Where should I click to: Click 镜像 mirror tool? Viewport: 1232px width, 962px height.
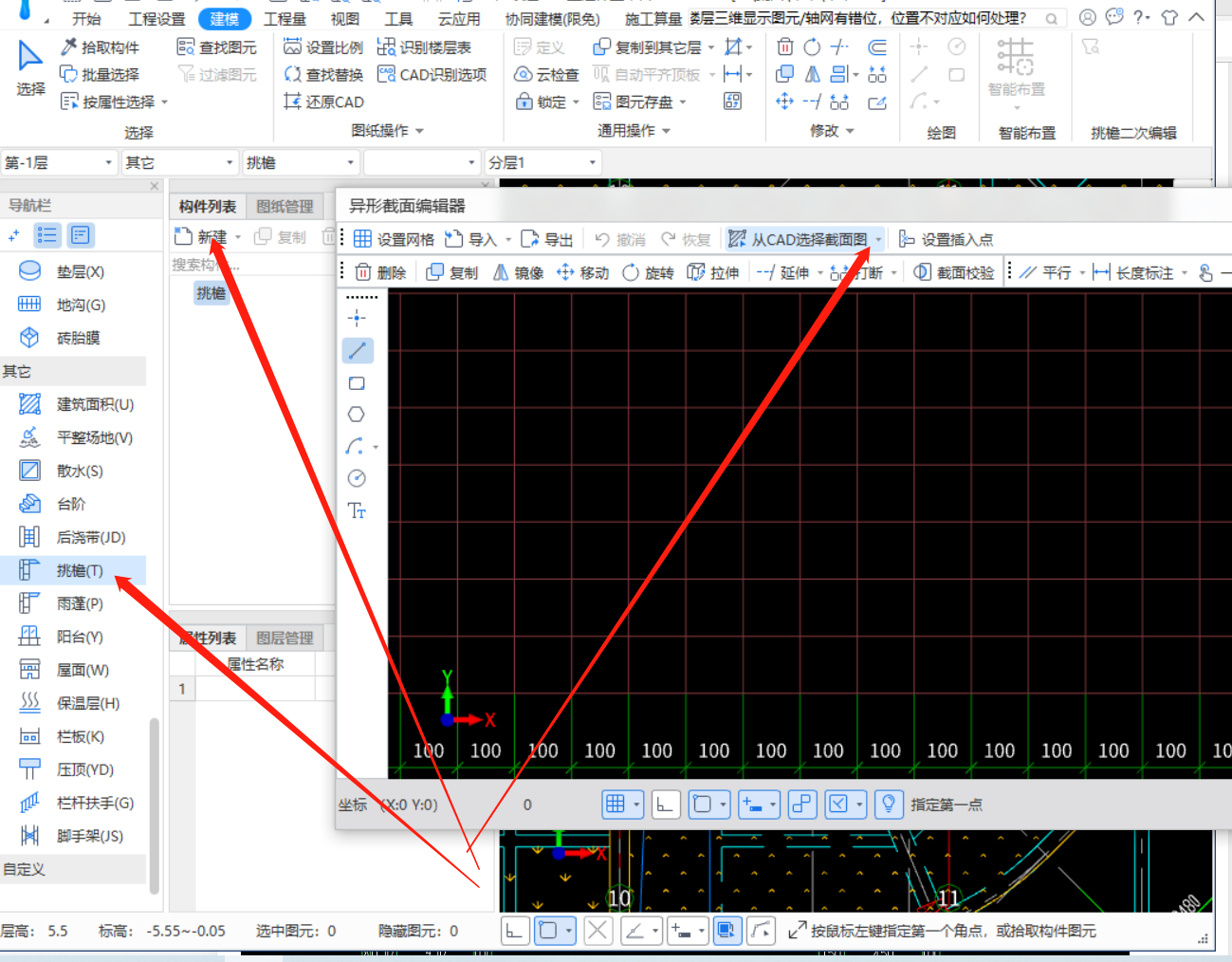(518, 272)
